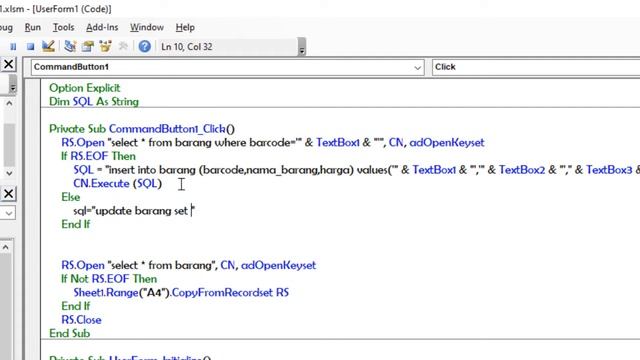The height and width of the screenshot is (360, 640).
Task: Open Project Explorer from toolbar icon
Action: [70, 46]
